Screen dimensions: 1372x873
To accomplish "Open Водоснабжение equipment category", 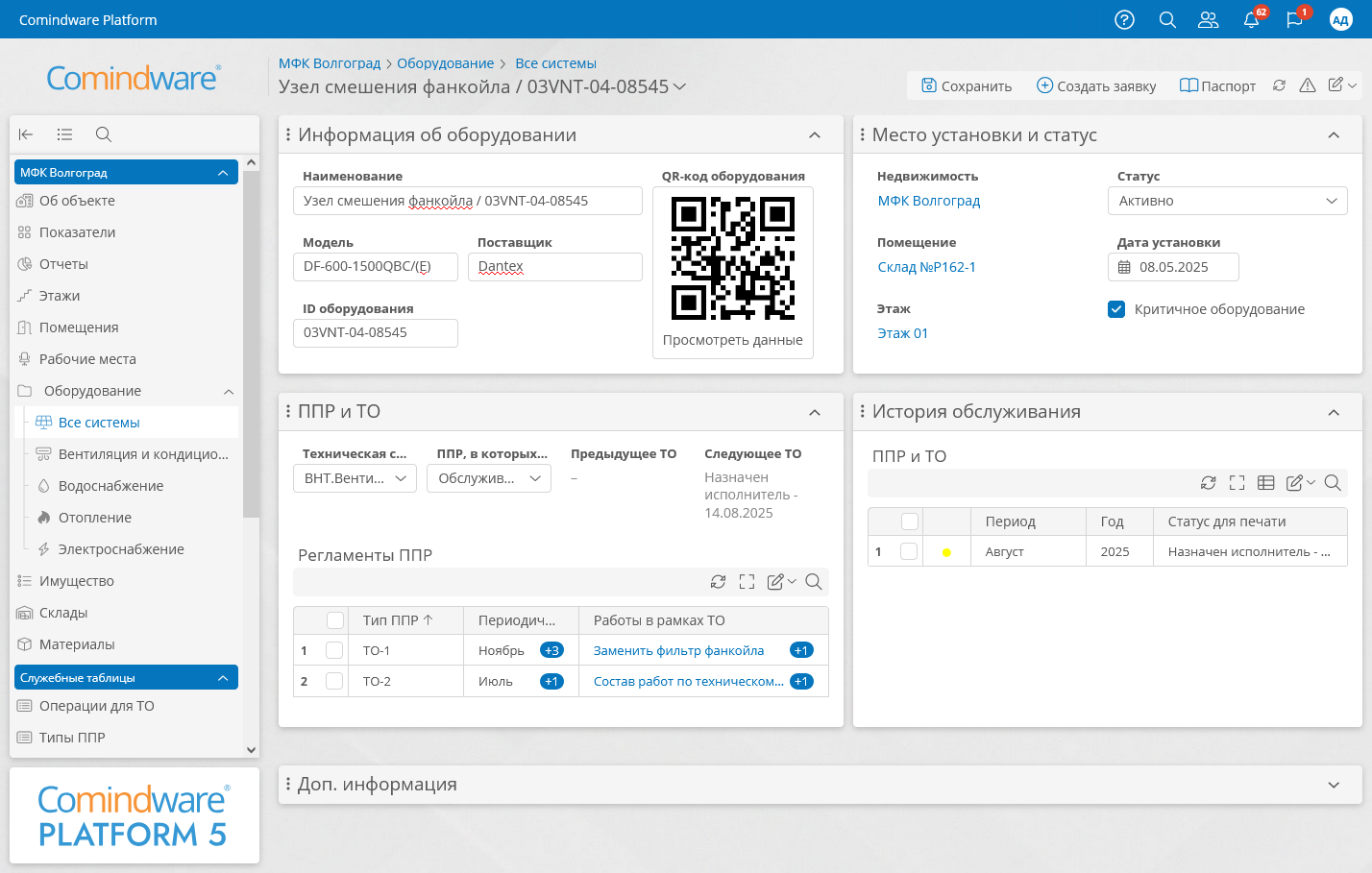I will [110, 486].
